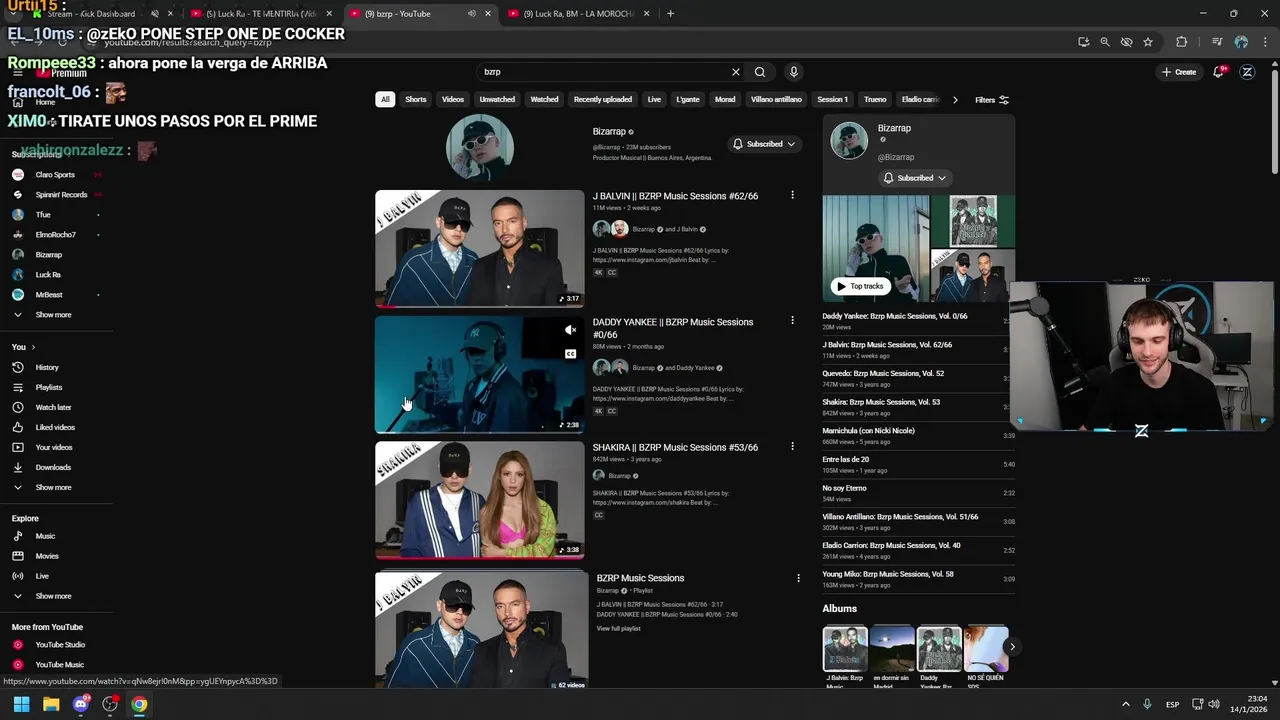Open Bizarrap channel avatar in results
1280x720 pixels.
tap(480, 147)
